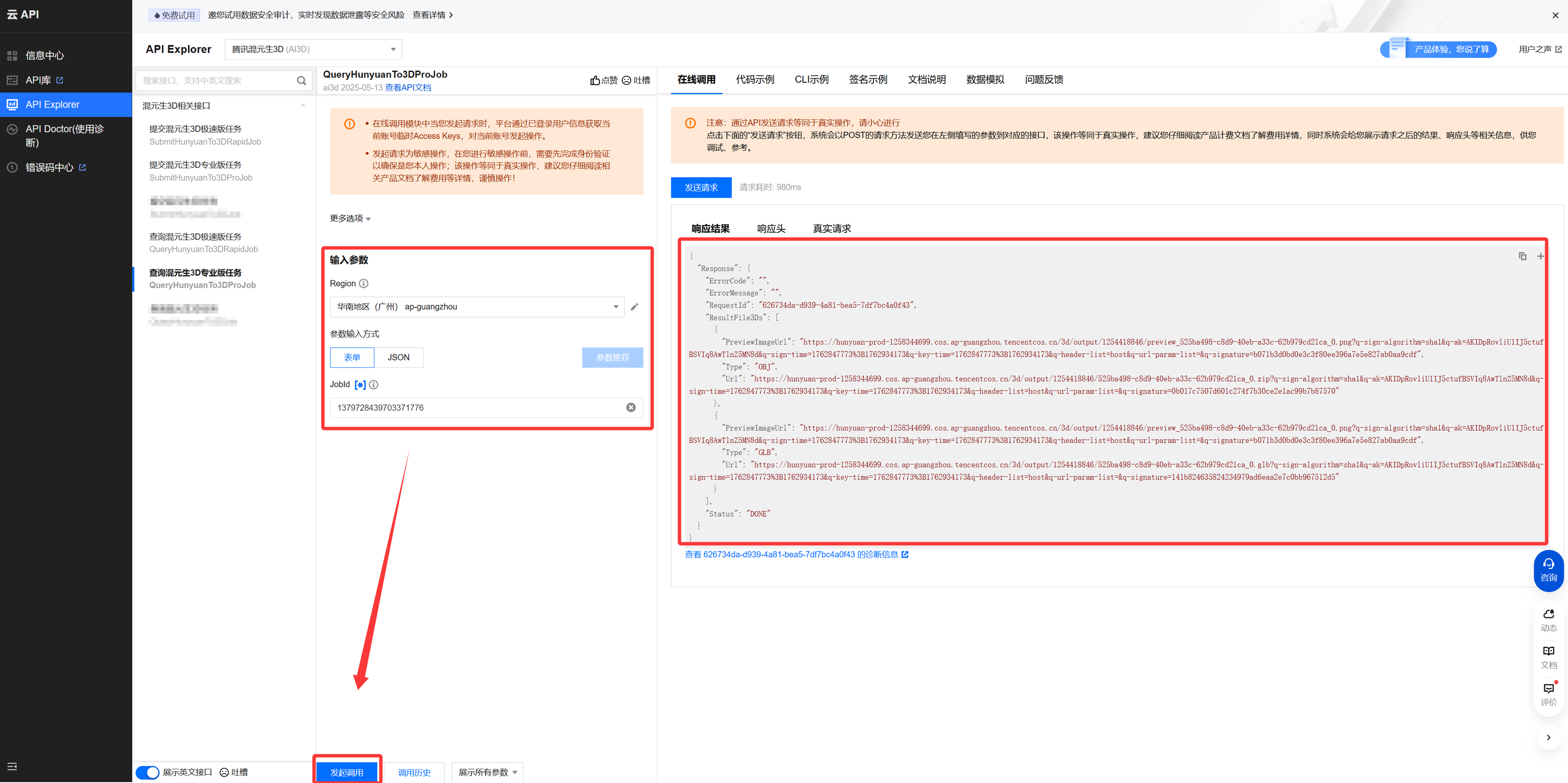Image resolution: width=1568 pixels, height=783 pixels.
Task: Click the copy icon in response result
Action: point(1522,256)
